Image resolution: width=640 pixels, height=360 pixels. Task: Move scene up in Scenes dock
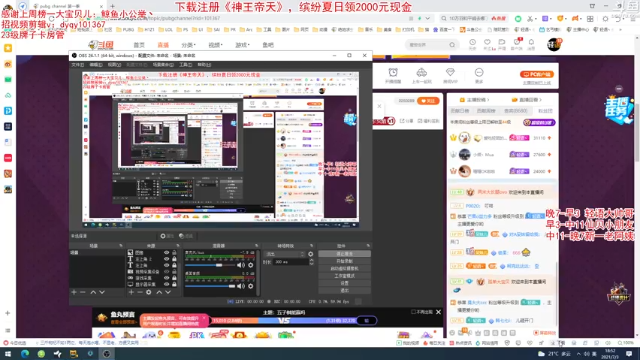tap(93, 292)
